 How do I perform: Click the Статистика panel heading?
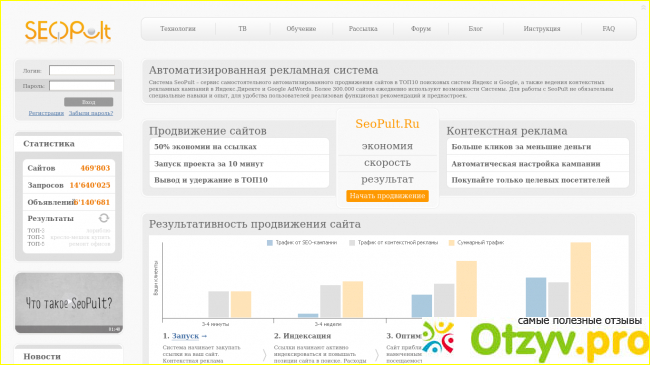pos(49,144)
